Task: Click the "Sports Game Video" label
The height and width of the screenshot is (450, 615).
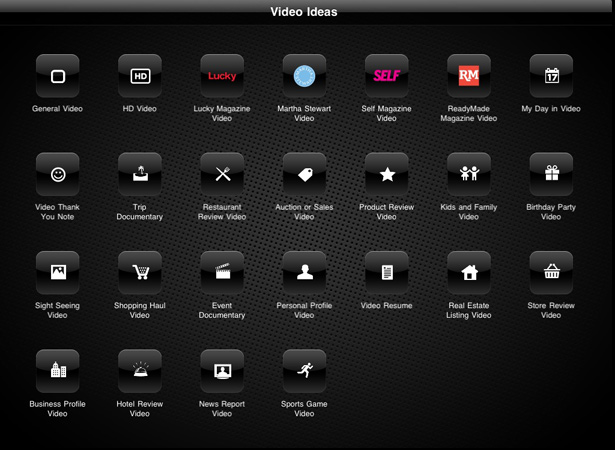Action: (304, 409)
